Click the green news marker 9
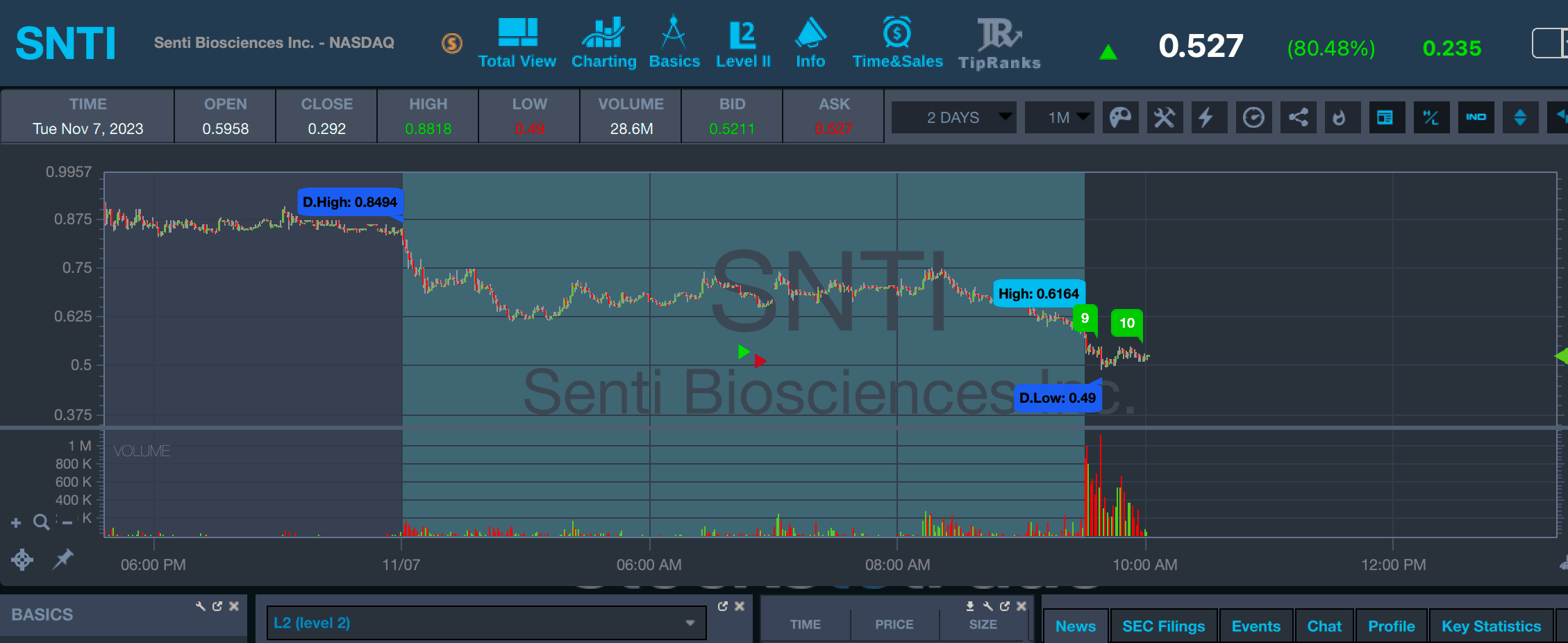The image size is (1568, 643). [x=1085, y=319]
